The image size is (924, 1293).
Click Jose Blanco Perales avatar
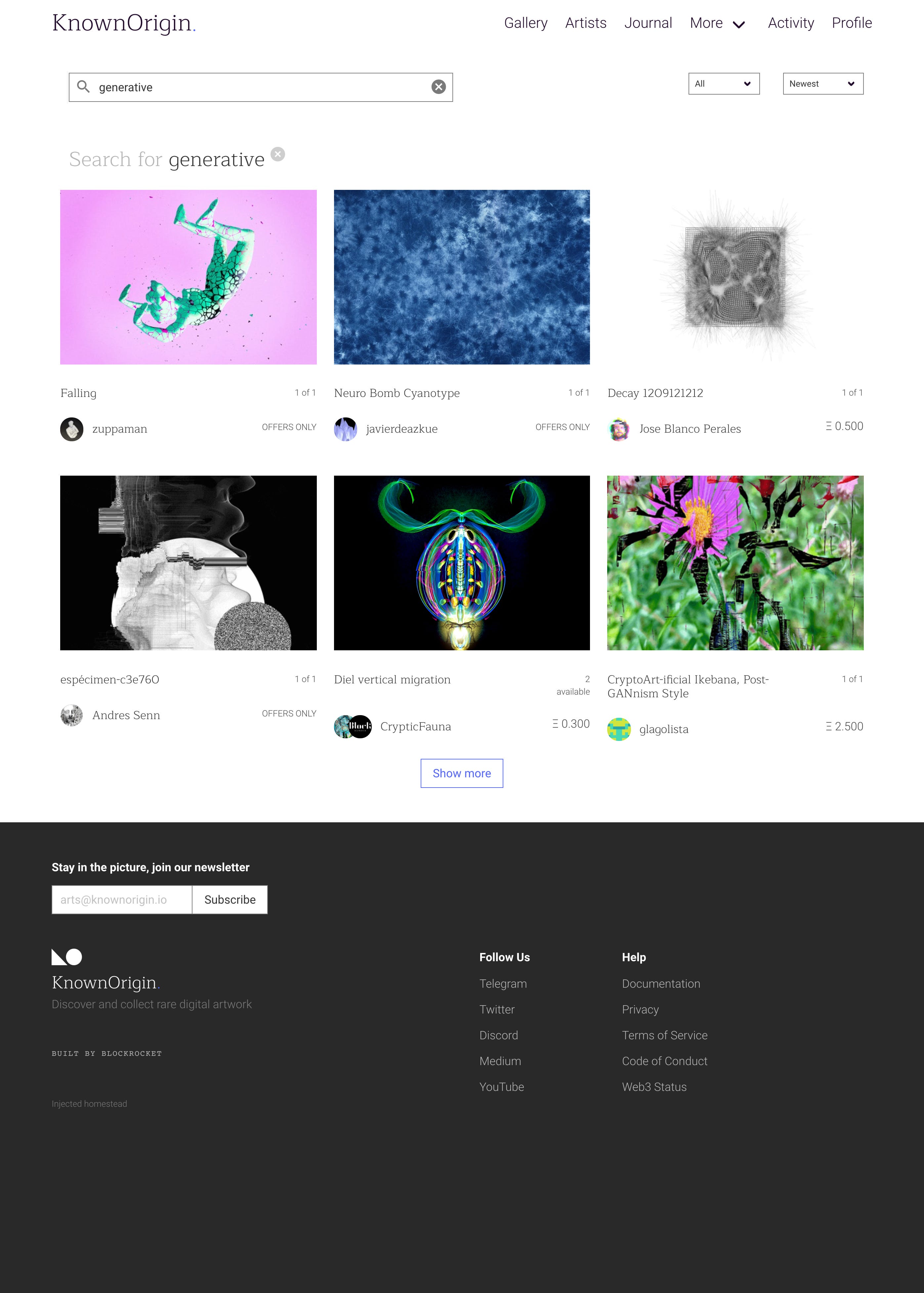point(619,429)
